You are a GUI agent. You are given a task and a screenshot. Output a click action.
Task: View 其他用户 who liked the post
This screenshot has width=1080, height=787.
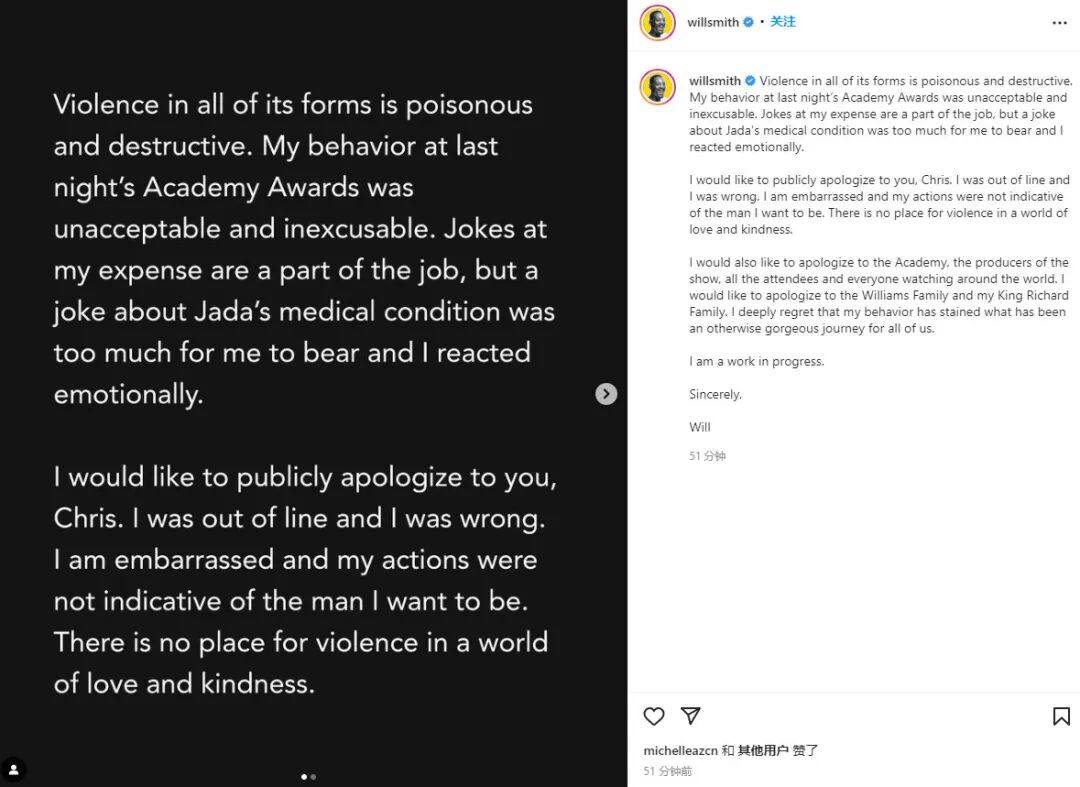click(763, 750)
